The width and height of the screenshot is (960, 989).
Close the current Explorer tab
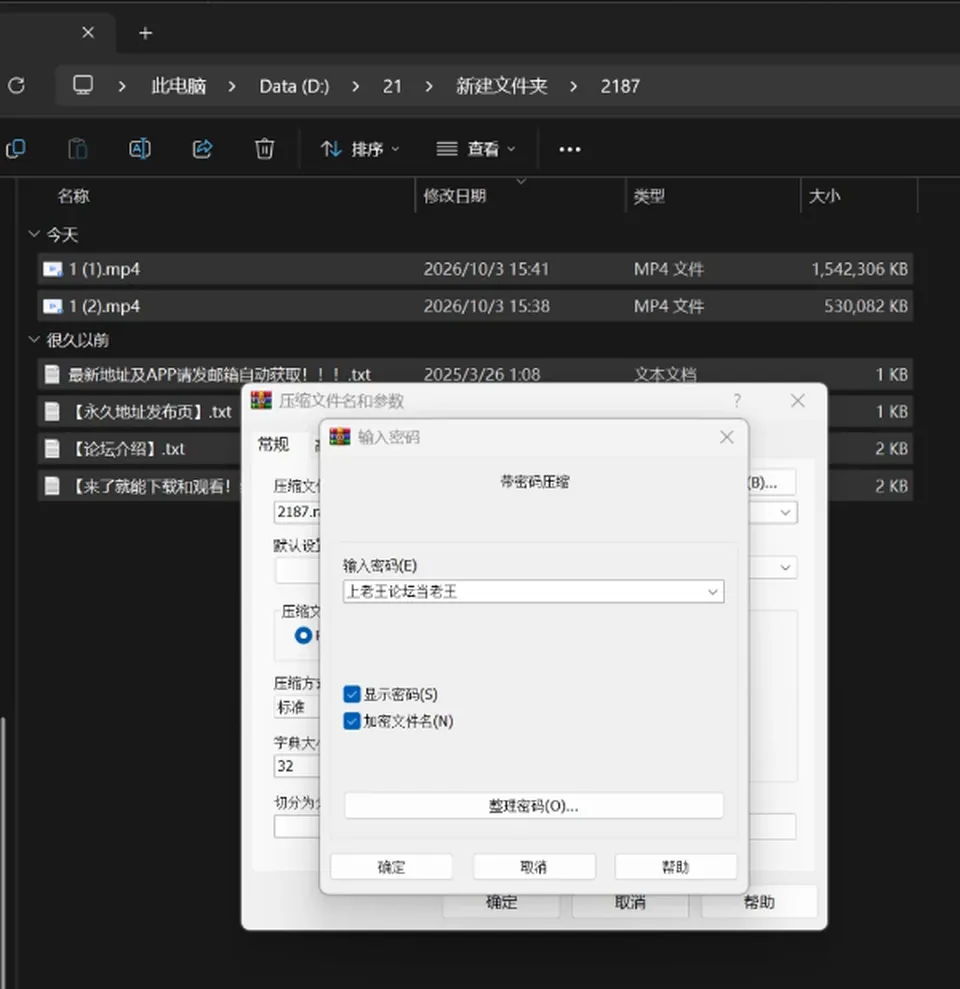pos(88,32)
